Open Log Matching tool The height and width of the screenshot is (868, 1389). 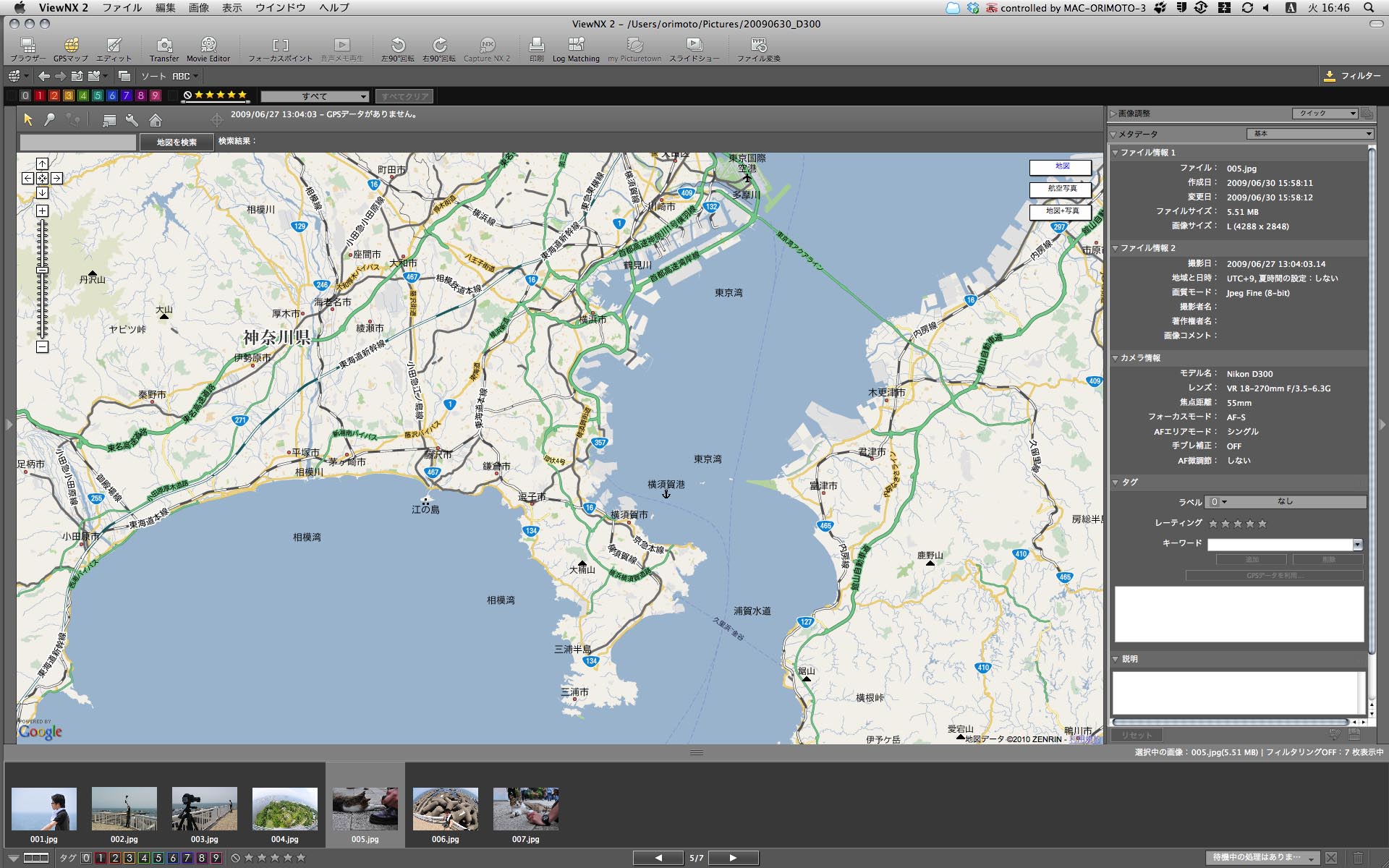tap(576, 49)
